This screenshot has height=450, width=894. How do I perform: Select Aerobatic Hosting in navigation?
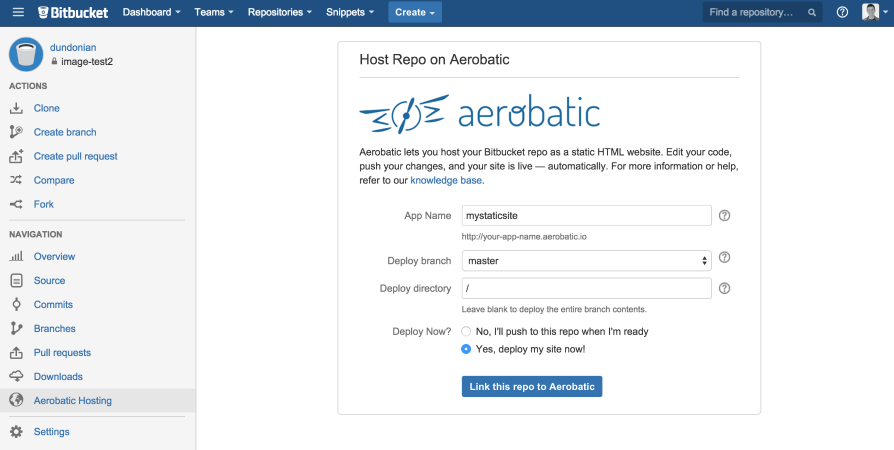[72, 400]
